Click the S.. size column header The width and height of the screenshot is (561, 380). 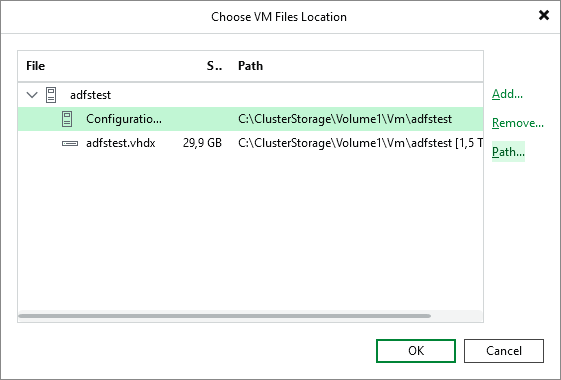pos(214,66)
